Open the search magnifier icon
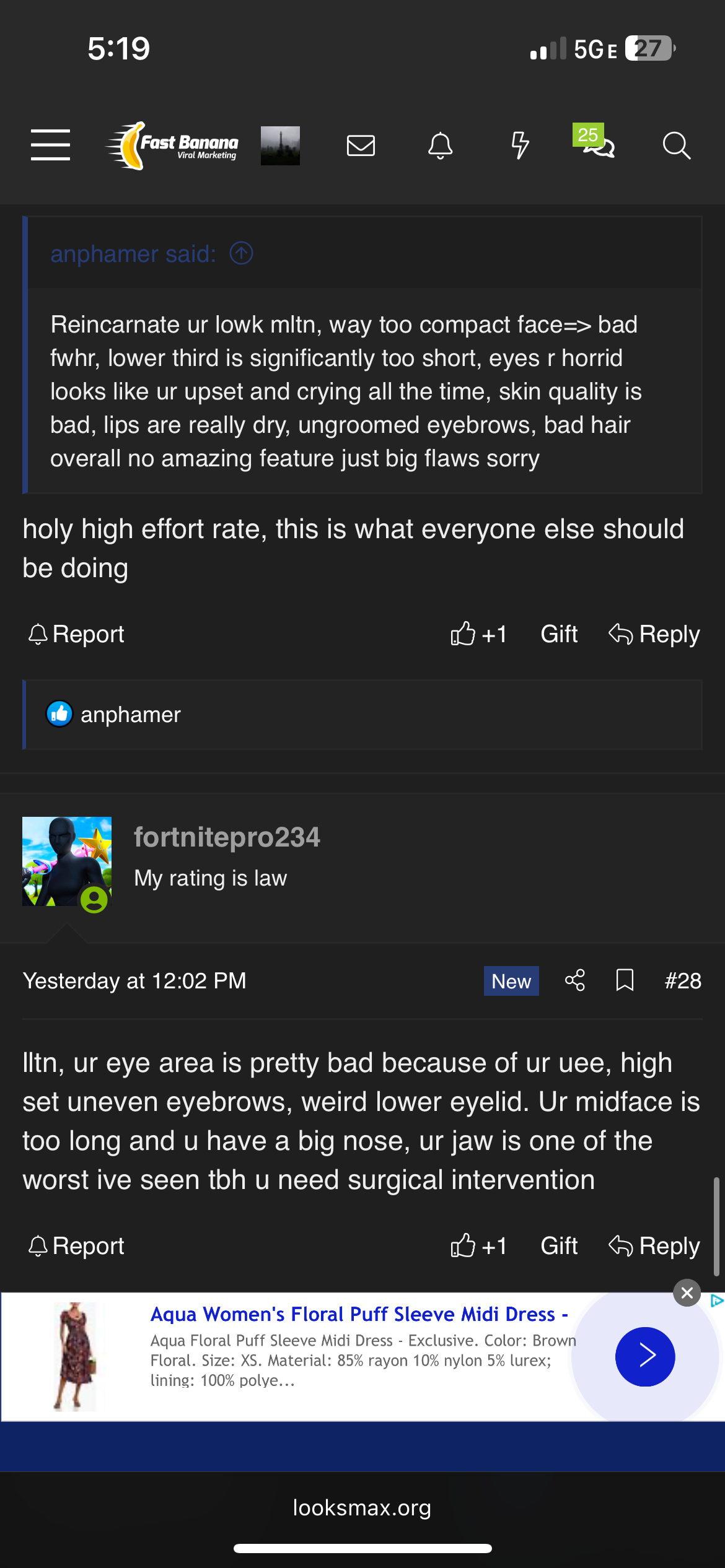The width and height of the screenshot is (725, 1568). pos(676,146)
